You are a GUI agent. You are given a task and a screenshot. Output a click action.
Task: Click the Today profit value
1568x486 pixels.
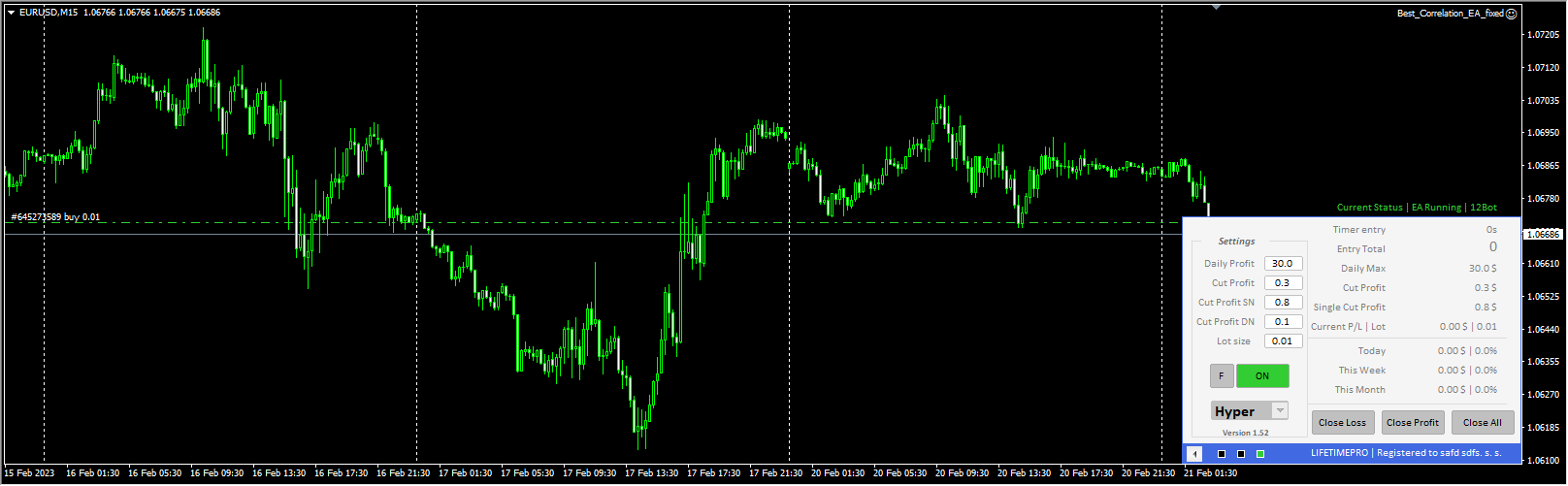[x=1468, y=351]
